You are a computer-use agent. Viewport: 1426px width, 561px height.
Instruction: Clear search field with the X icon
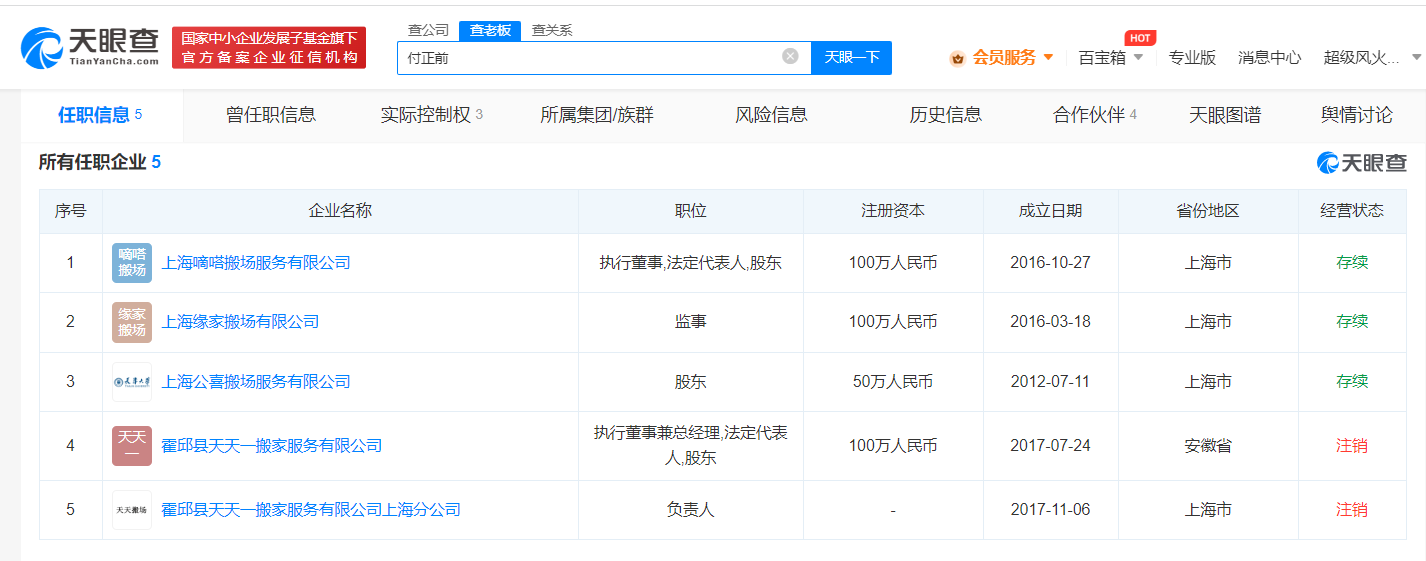click(x=790, y=56)
